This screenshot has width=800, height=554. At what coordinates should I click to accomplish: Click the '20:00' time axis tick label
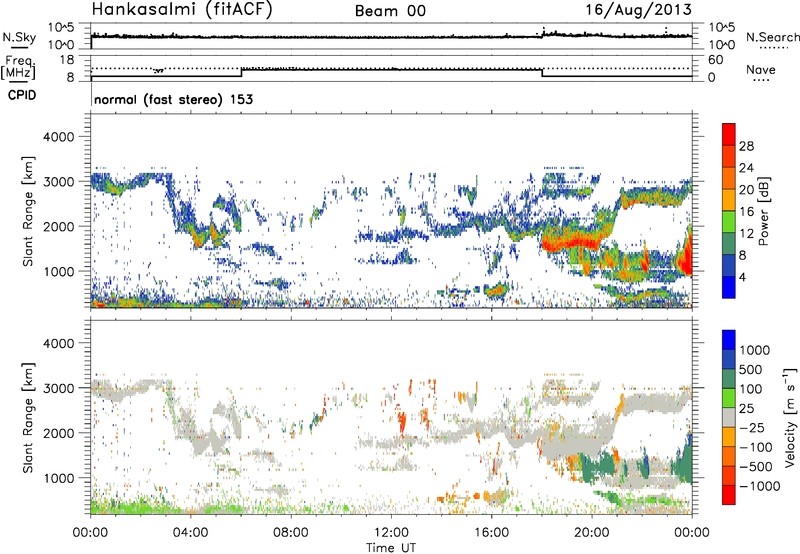(x=591, y=533)
